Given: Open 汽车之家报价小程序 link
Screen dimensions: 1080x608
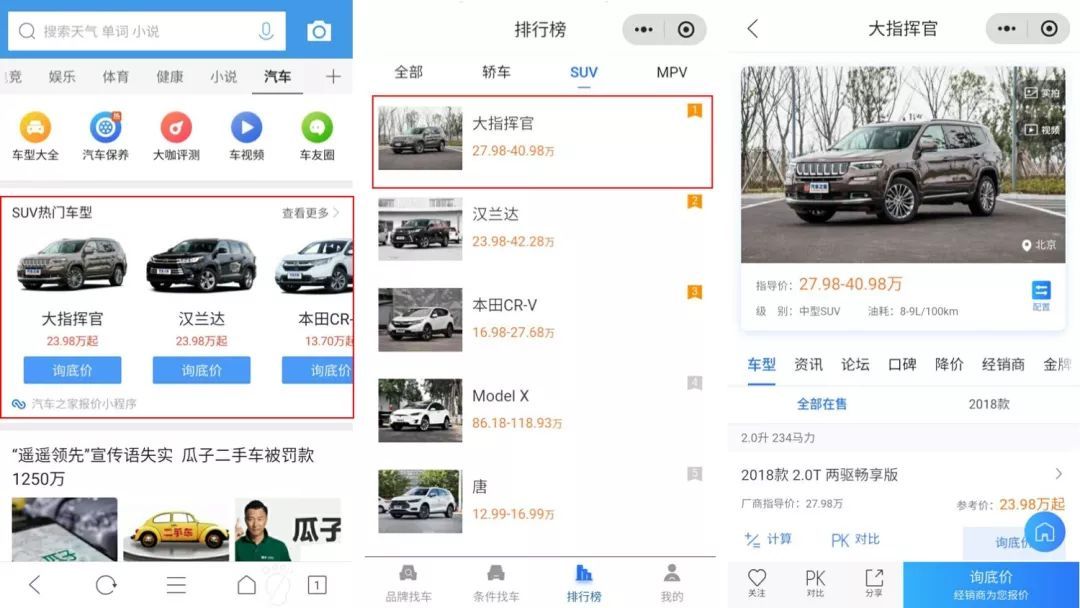Looking at the screenshot, I should pyautogui.click(x=74, y=403).
